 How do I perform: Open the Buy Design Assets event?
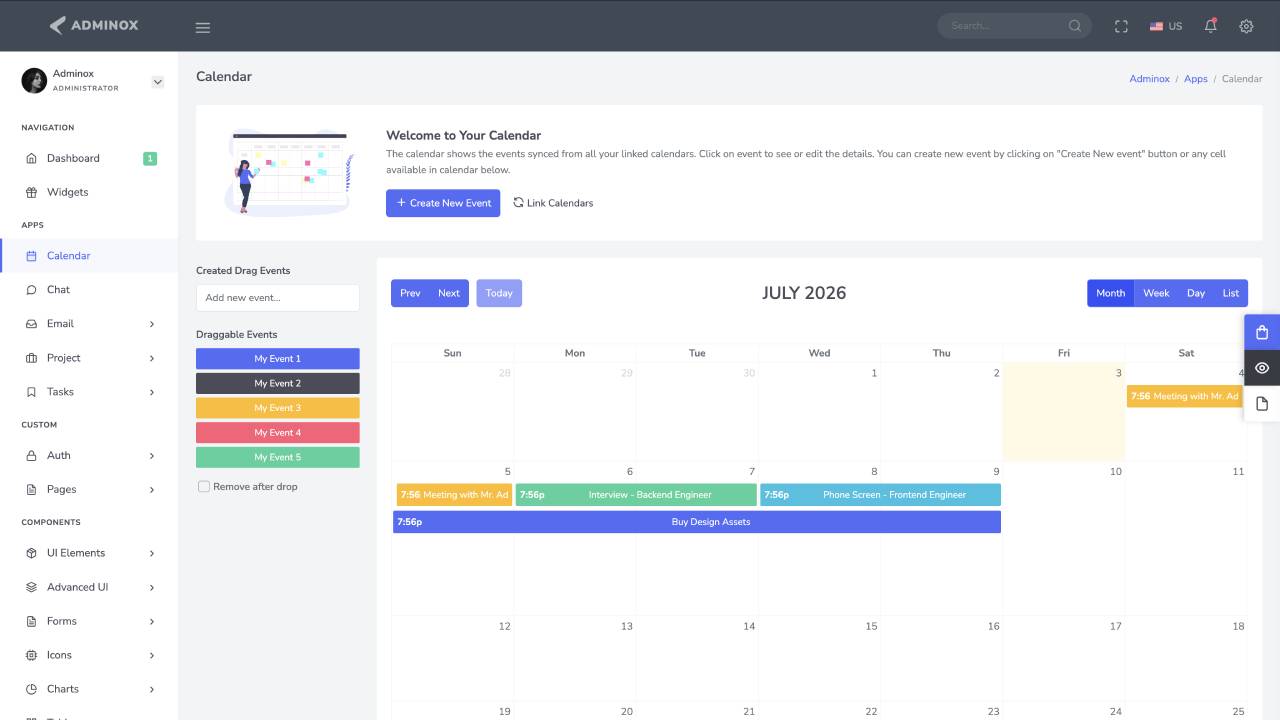697,522
